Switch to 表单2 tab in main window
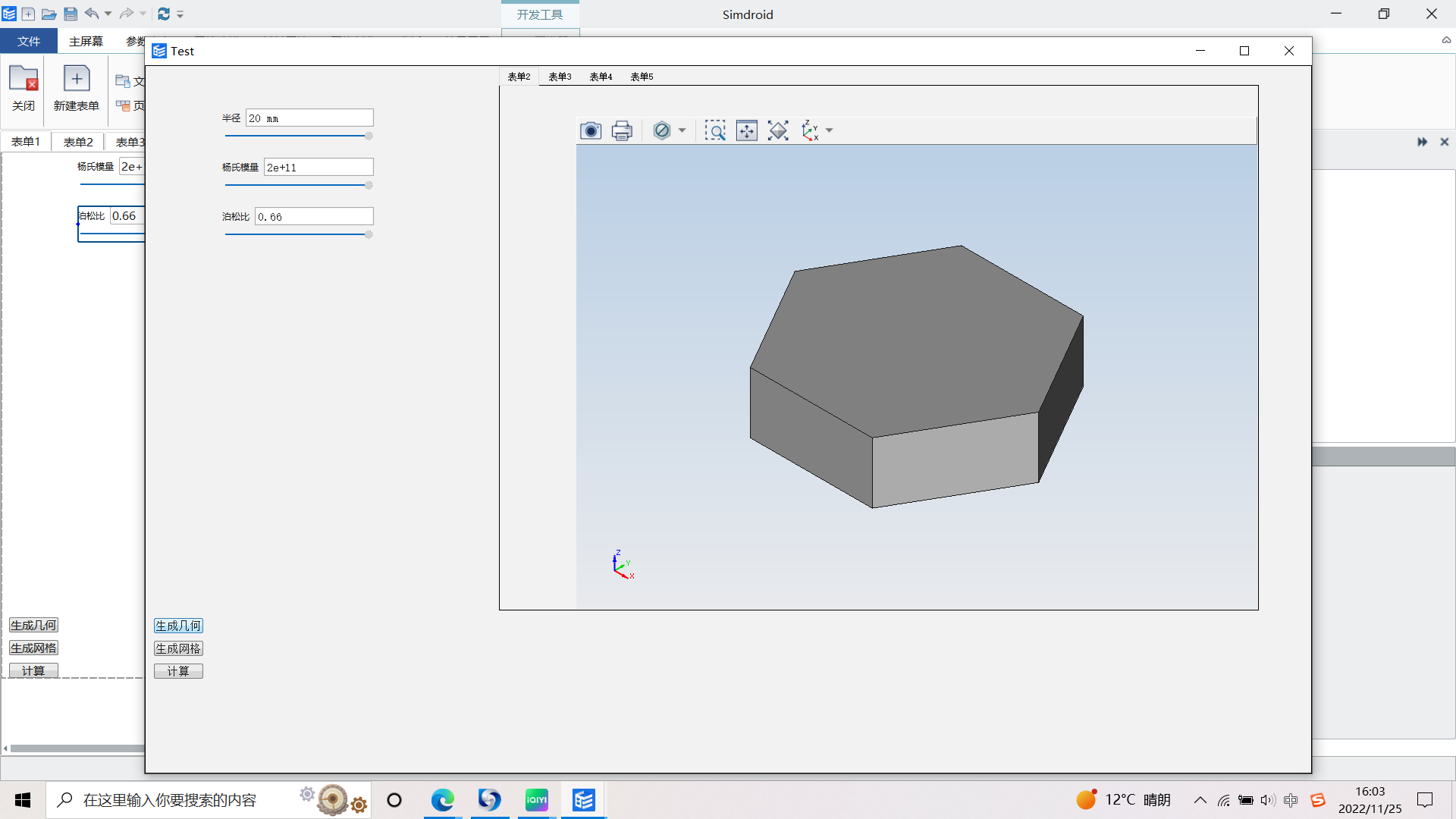 pos(78,142)
